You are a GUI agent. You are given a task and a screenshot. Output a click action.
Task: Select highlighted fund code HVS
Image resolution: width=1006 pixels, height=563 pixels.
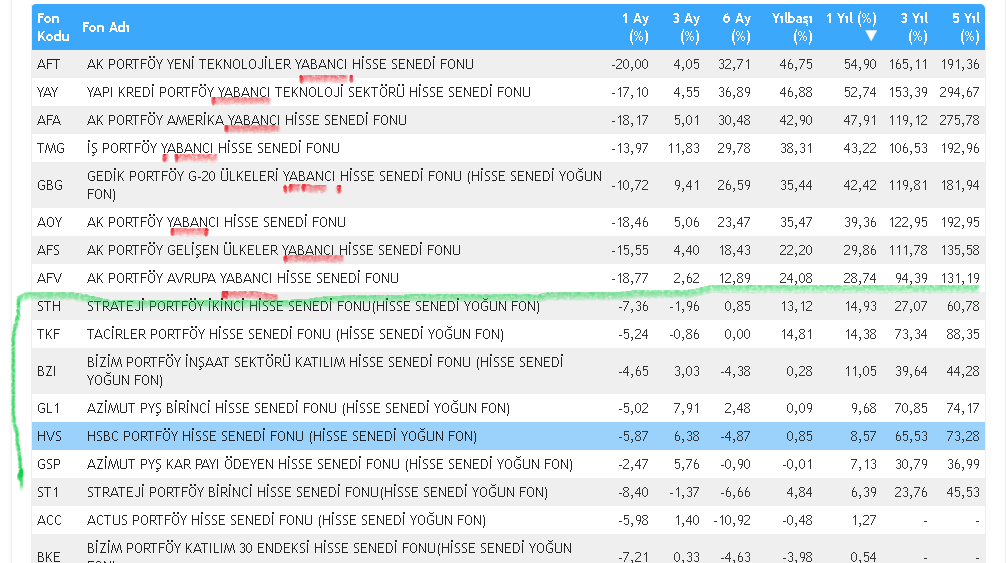49,437
